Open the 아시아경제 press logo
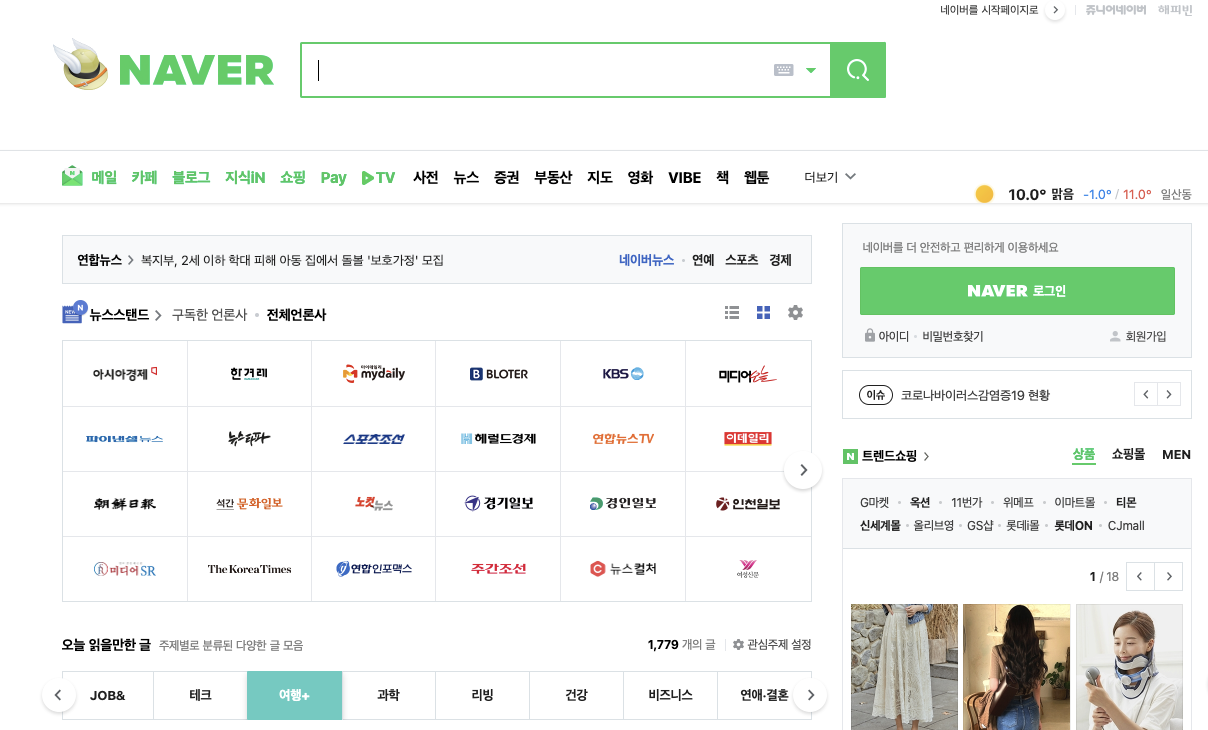This screenshot has height=730, width=1208. pyautogui.click(x=125, y=373)
